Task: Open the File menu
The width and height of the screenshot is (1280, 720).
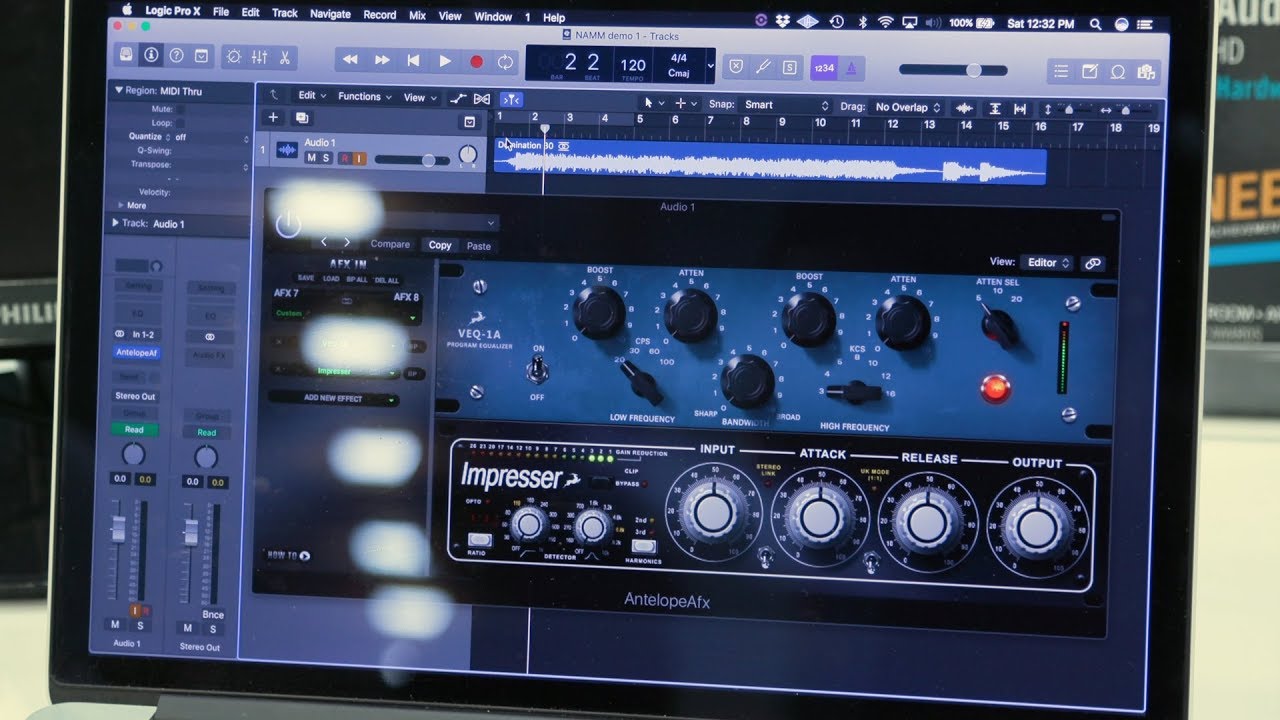Action: (x=221, y=14)
